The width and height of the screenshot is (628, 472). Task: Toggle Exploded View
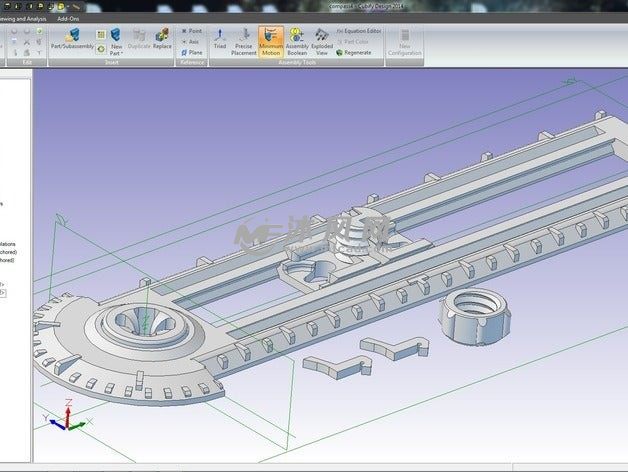[322, 41]
